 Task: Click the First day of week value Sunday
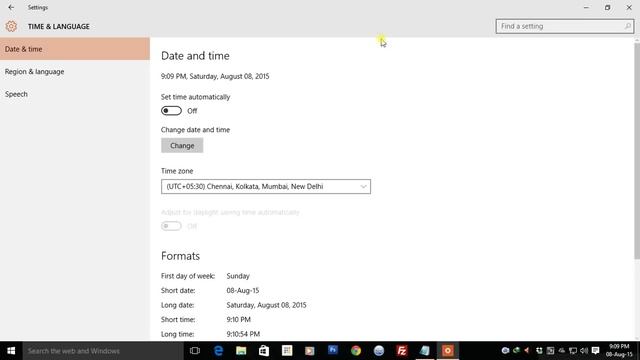pyautogui.click(x=238, y=276)
